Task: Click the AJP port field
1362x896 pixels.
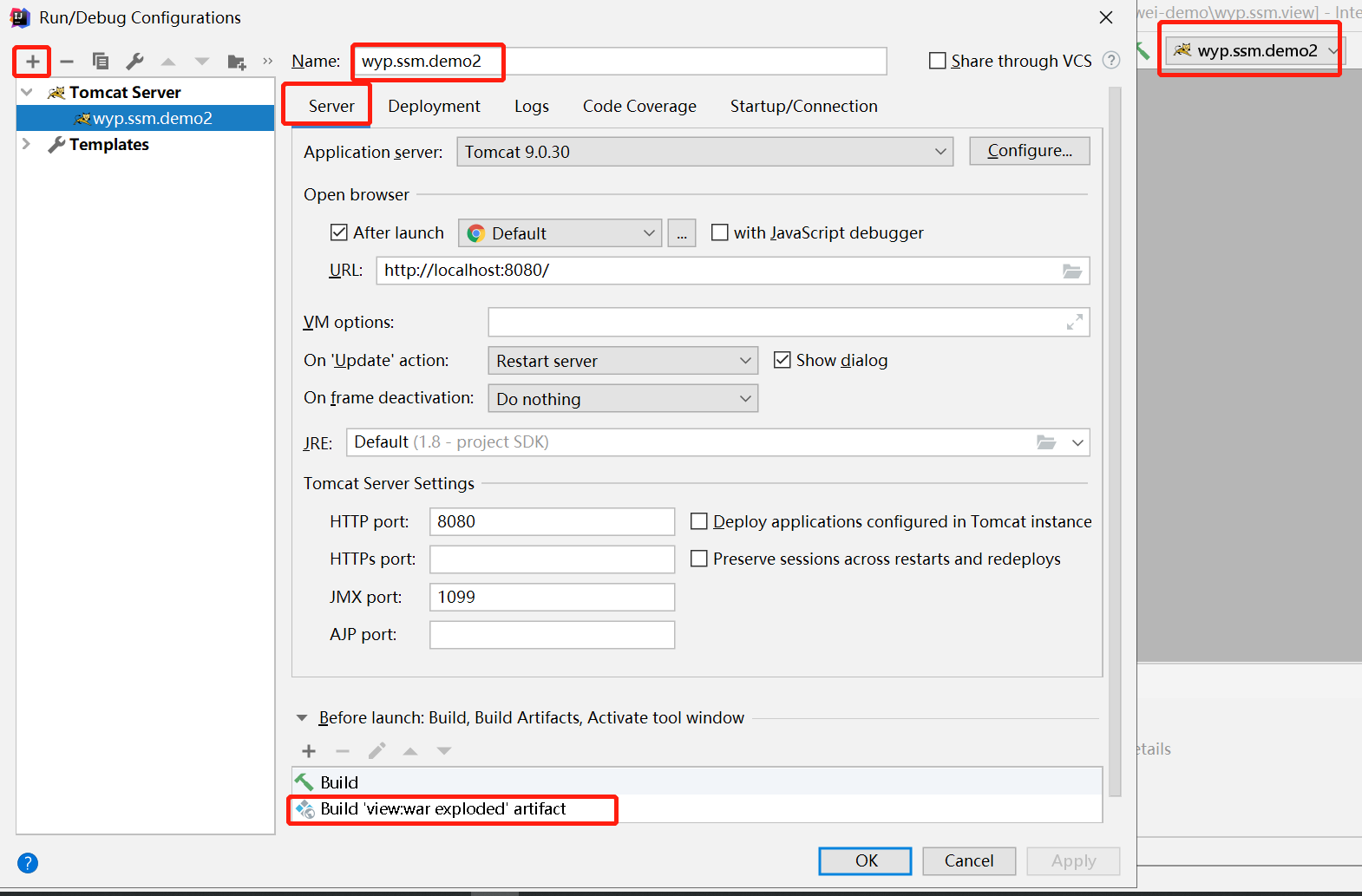Action: [552, 635]
